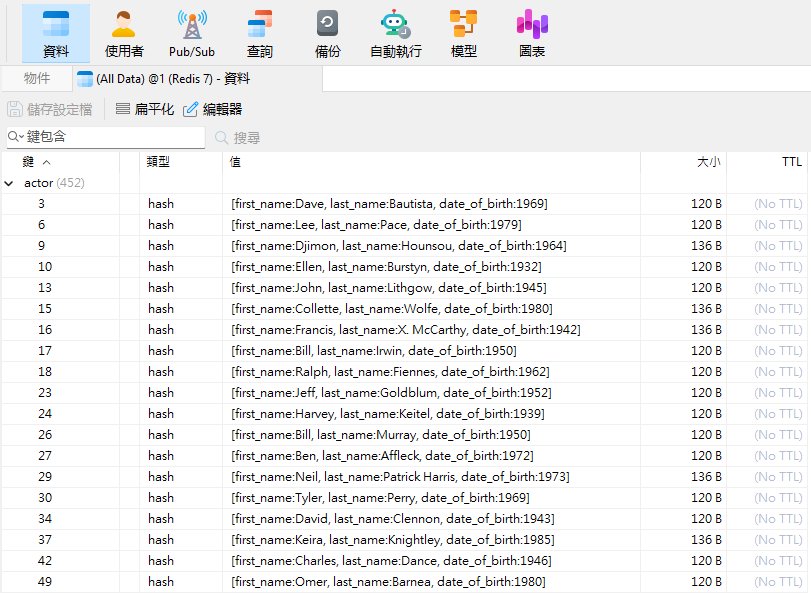Collapse the actor key group
The image size is (811, 593).
[9, 183]
